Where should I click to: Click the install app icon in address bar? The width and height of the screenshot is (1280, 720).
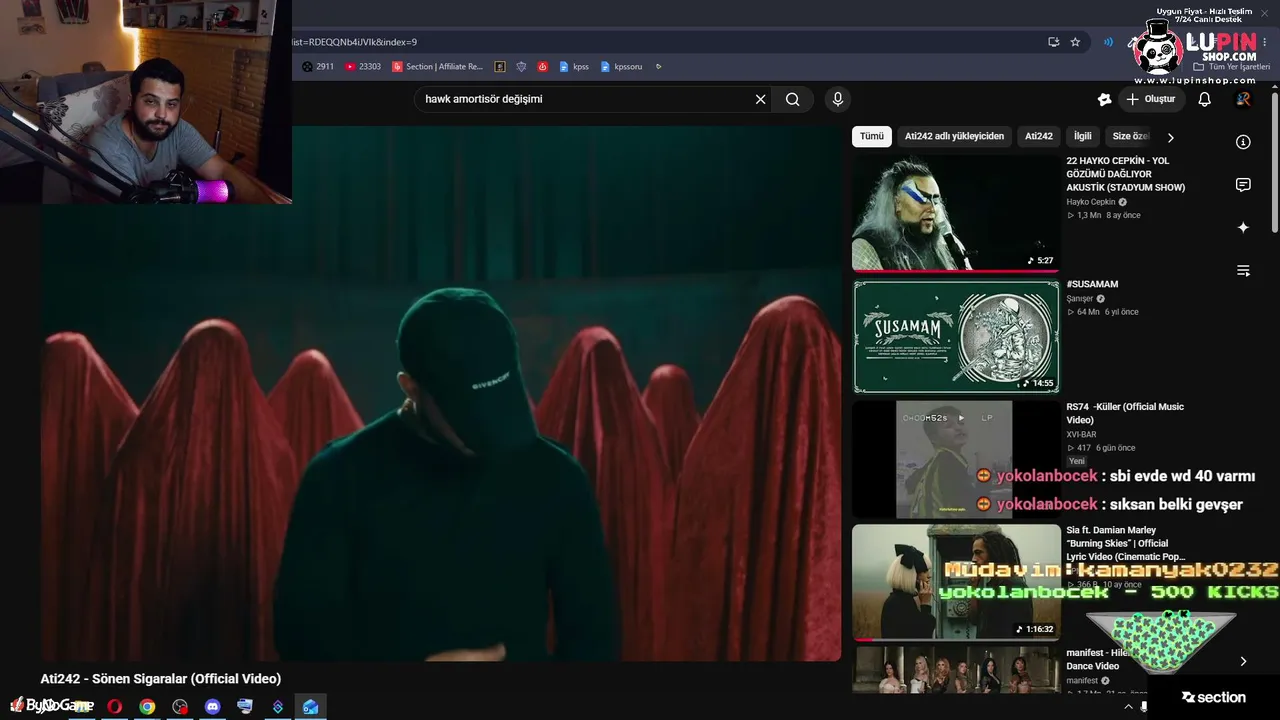[x=1053, y=42]
